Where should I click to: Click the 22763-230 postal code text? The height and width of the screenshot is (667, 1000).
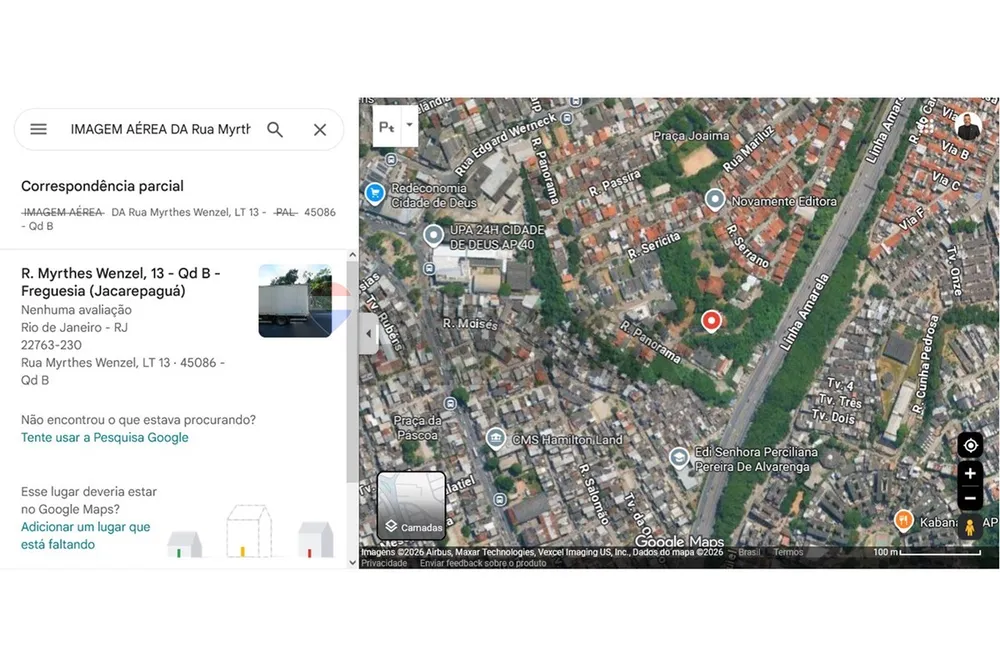click(51, 345)
